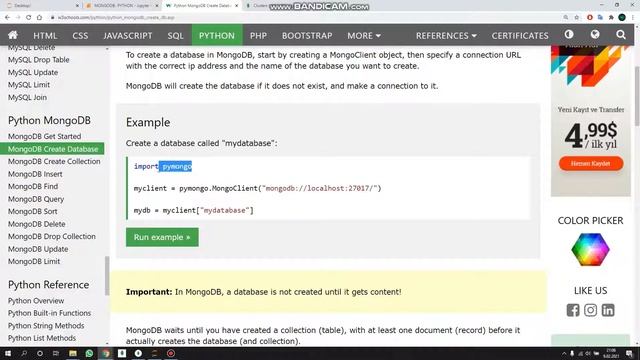Open MySQL Limit sidebar link
Image resolution: width=640 pixels, height=360 pixels.
tap(29, 85)
